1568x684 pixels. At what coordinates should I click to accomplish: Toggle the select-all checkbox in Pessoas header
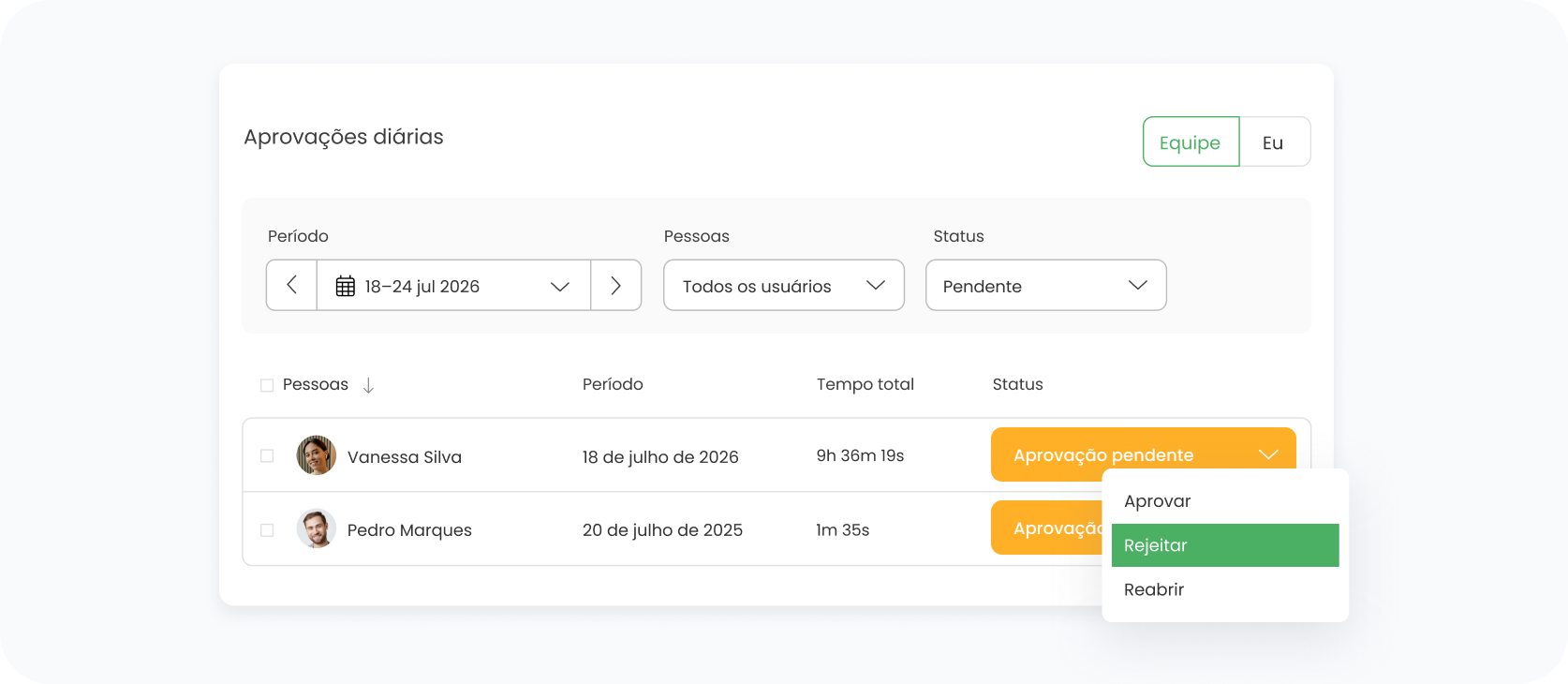pos(267,385)
